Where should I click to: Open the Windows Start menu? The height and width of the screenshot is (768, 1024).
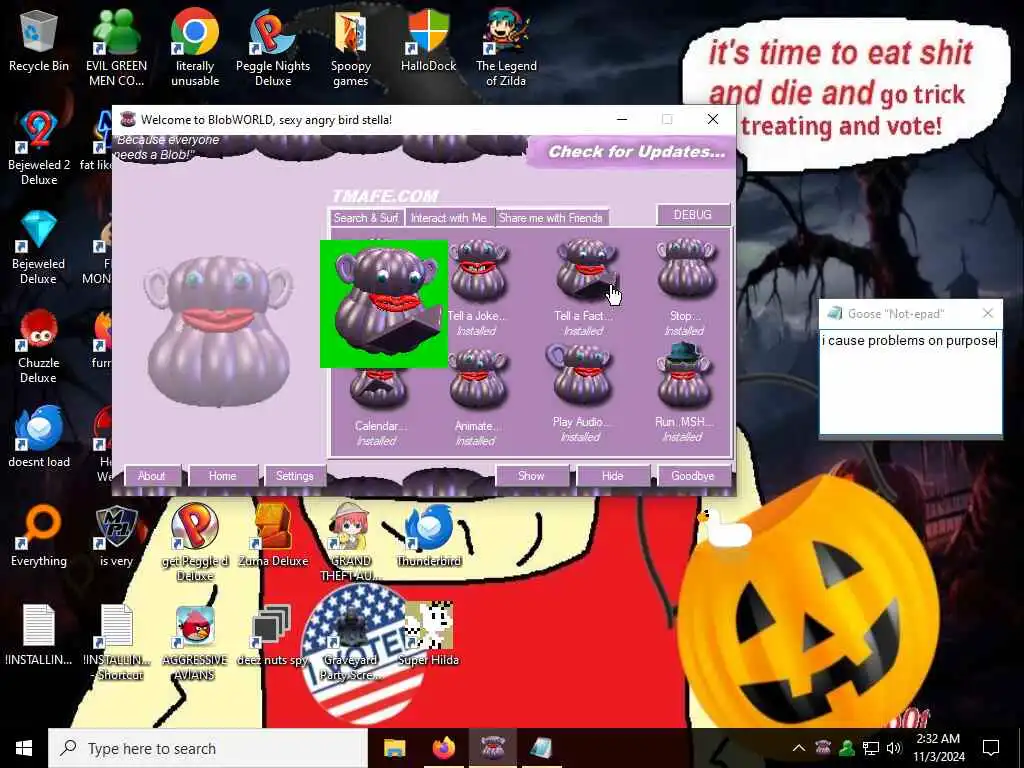pos(24,748)
